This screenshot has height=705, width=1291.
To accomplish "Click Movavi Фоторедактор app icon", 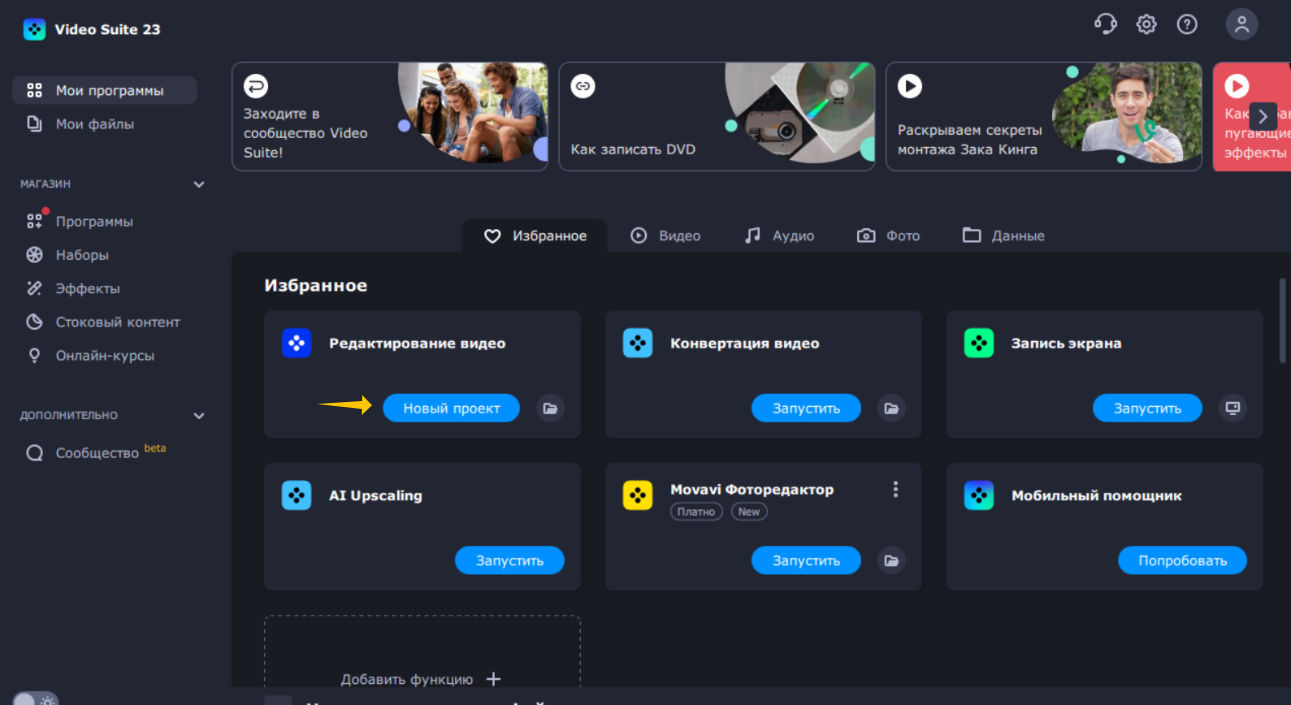I will (638, 495).
